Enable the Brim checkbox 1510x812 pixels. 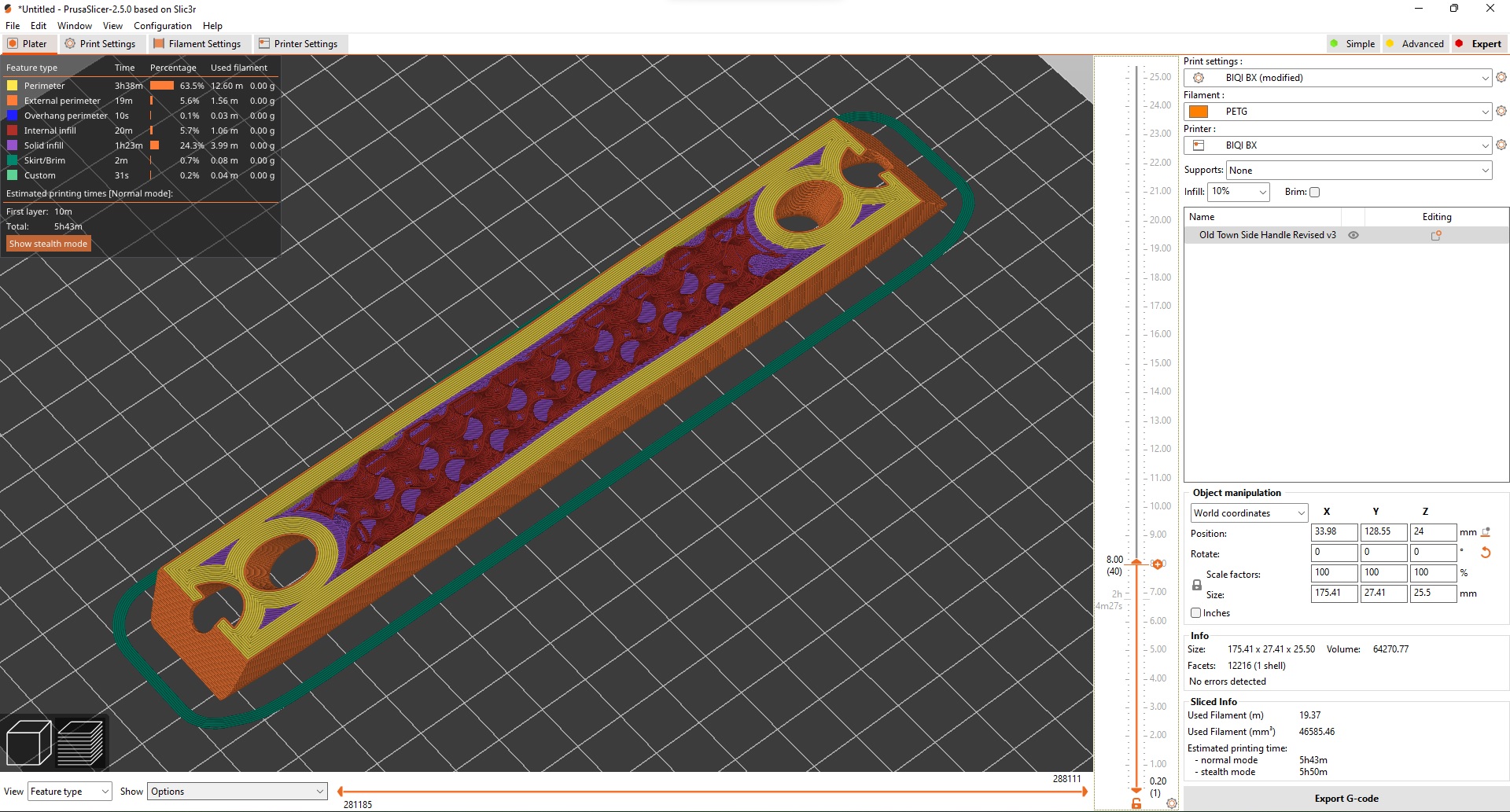(x=1314, y=192)
